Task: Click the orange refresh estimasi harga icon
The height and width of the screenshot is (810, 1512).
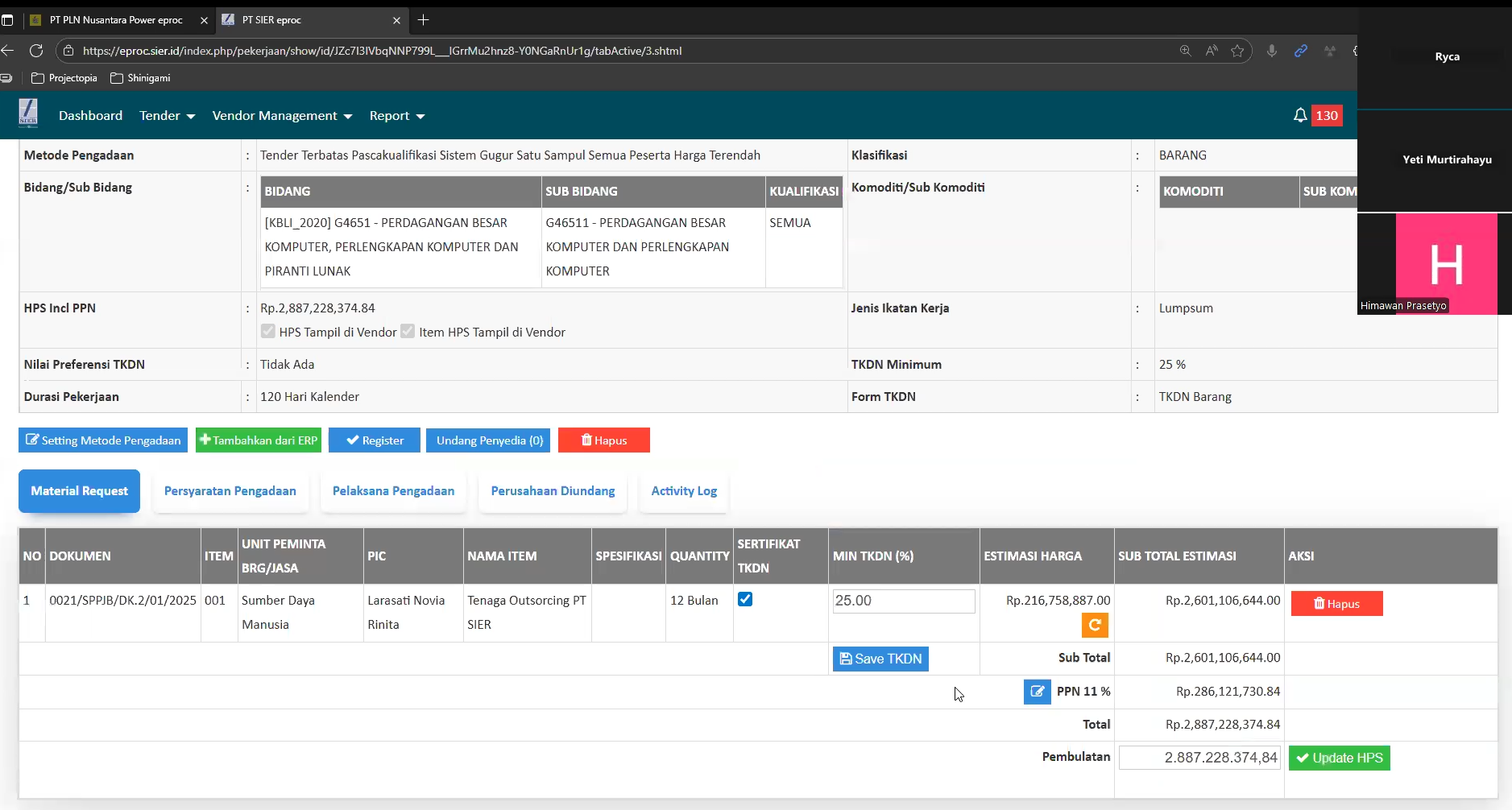Action: pos(1094,625)
